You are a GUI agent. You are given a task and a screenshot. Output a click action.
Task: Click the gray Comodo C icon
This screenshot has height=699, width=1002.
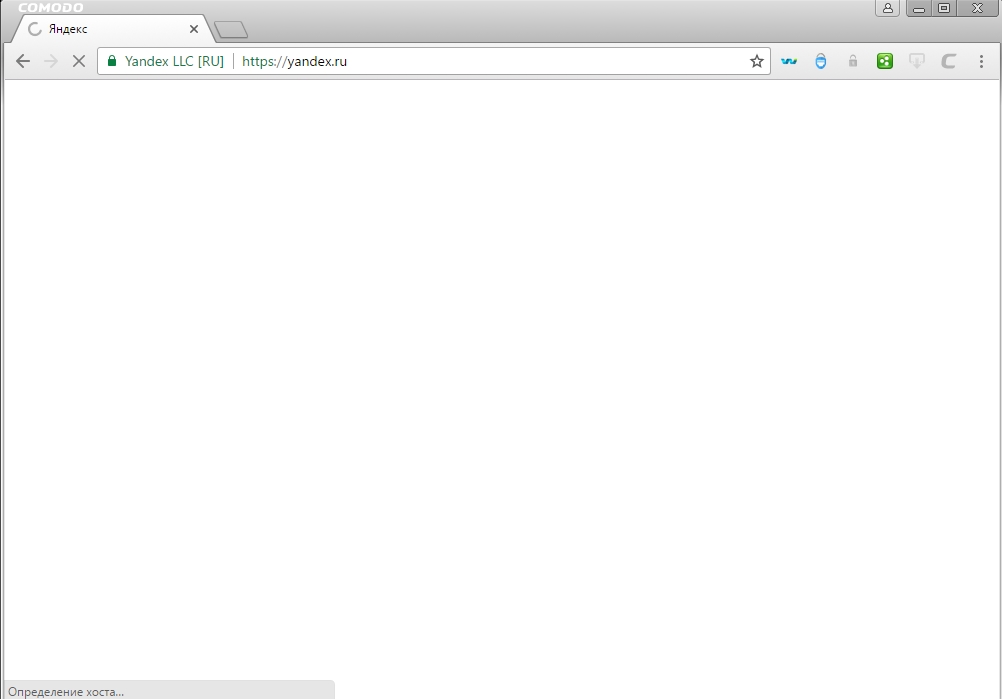point(948,61)
